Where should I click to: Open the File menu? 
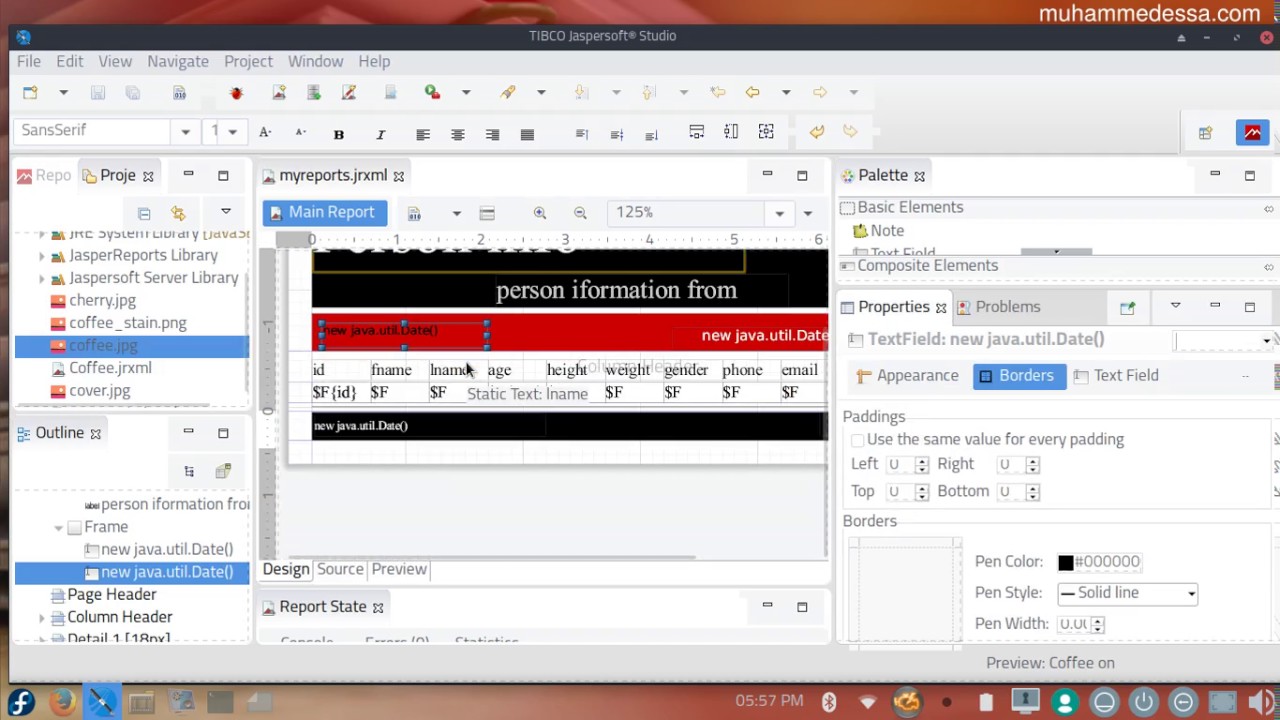[28, 62]
